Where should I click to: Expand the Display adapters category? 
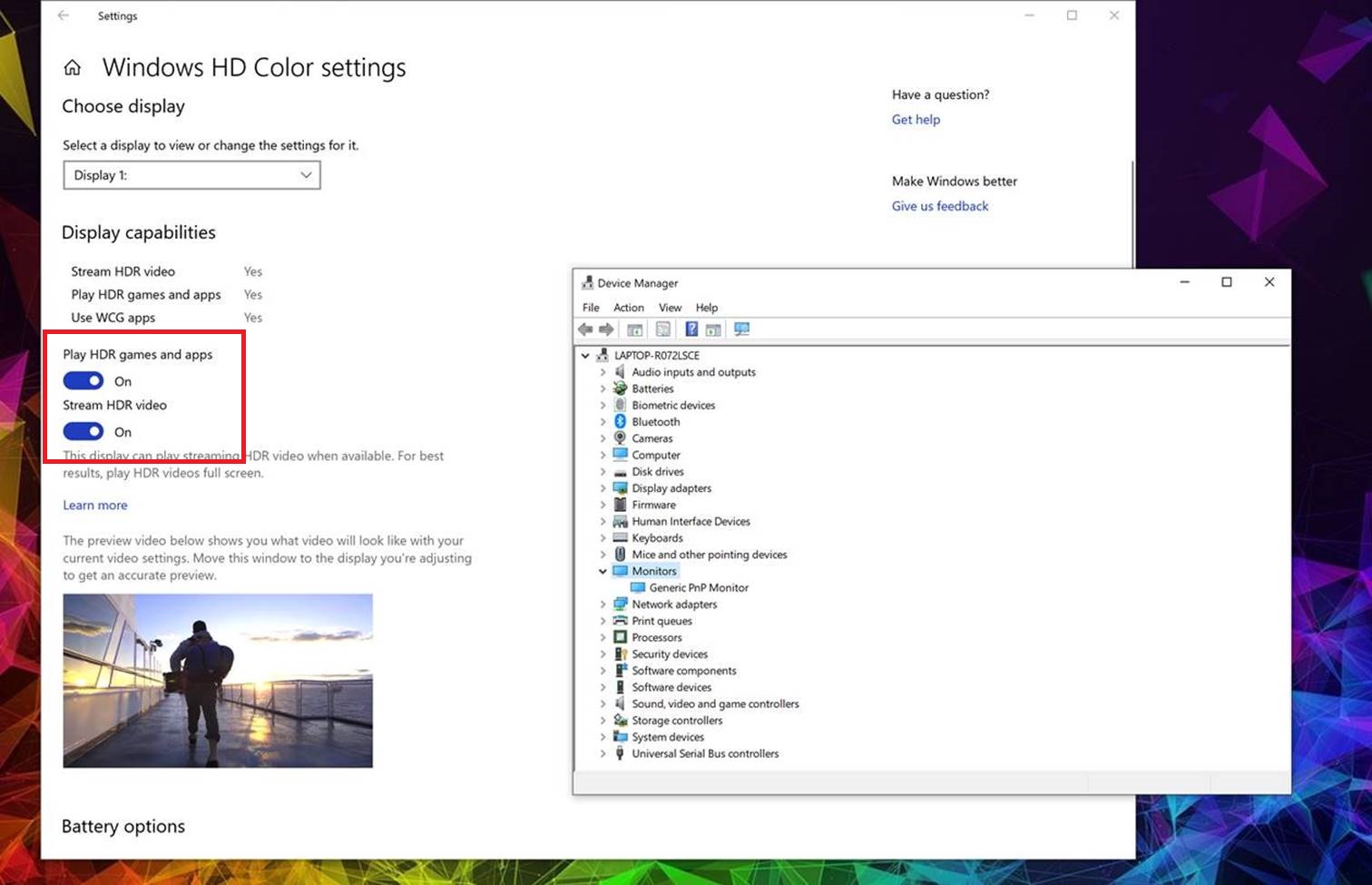coord(603,487)
